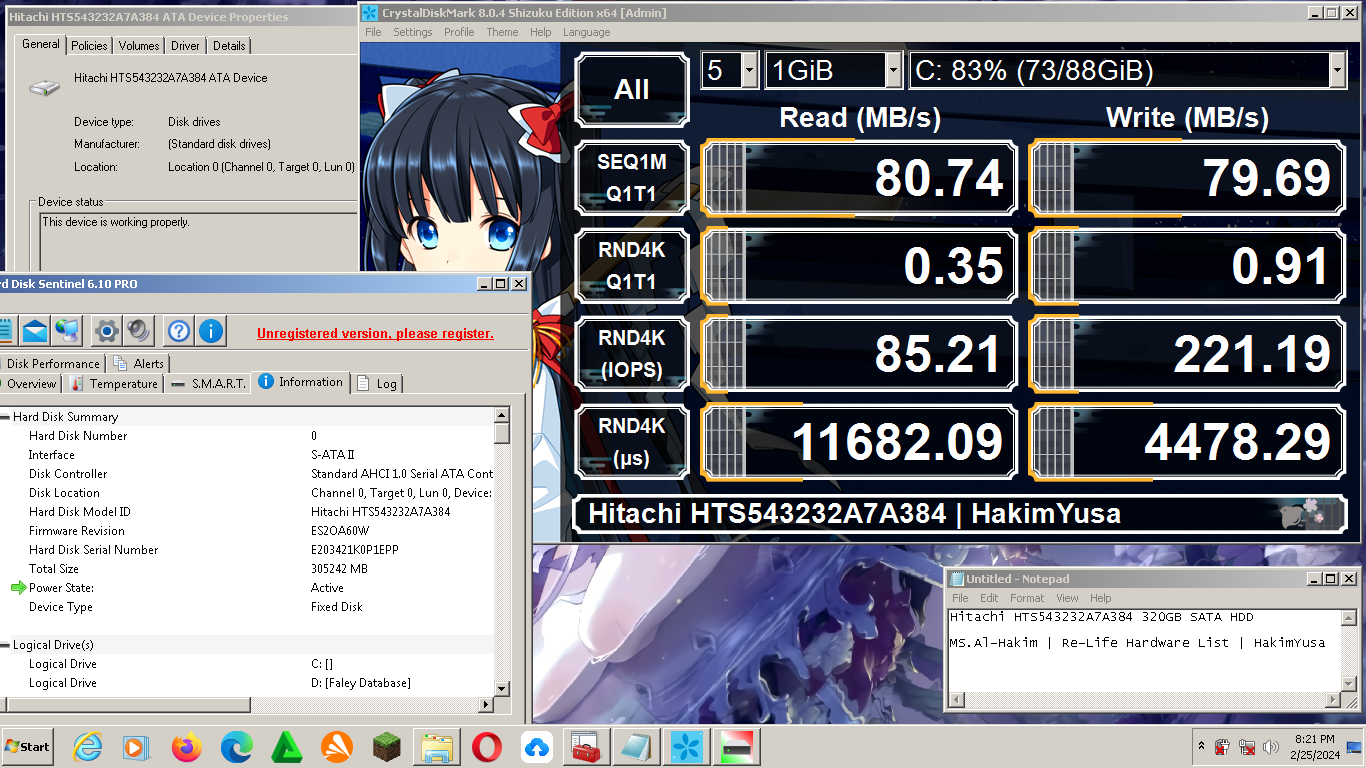The image size is (1366, 768).
Task: Collapse the Hard Disk Summary section
Action: 5,417
